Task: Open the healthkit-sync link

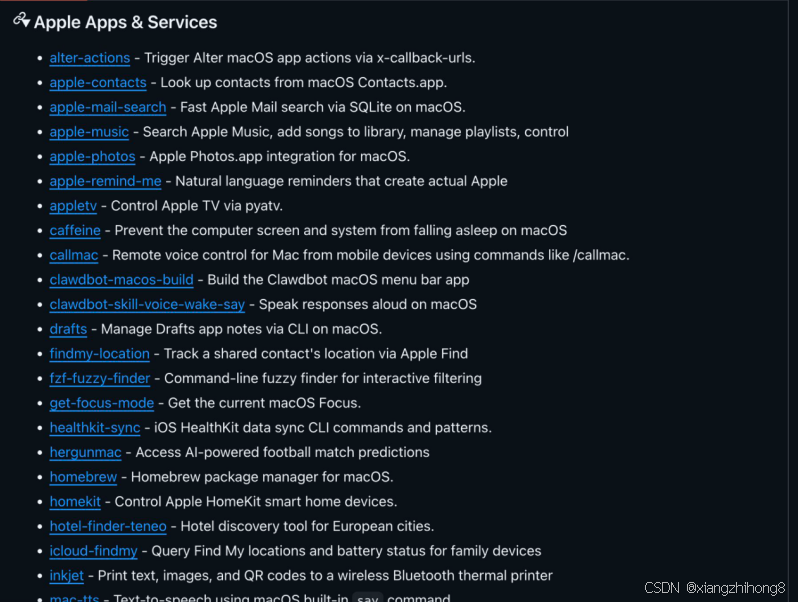Action: pos(95,427)
